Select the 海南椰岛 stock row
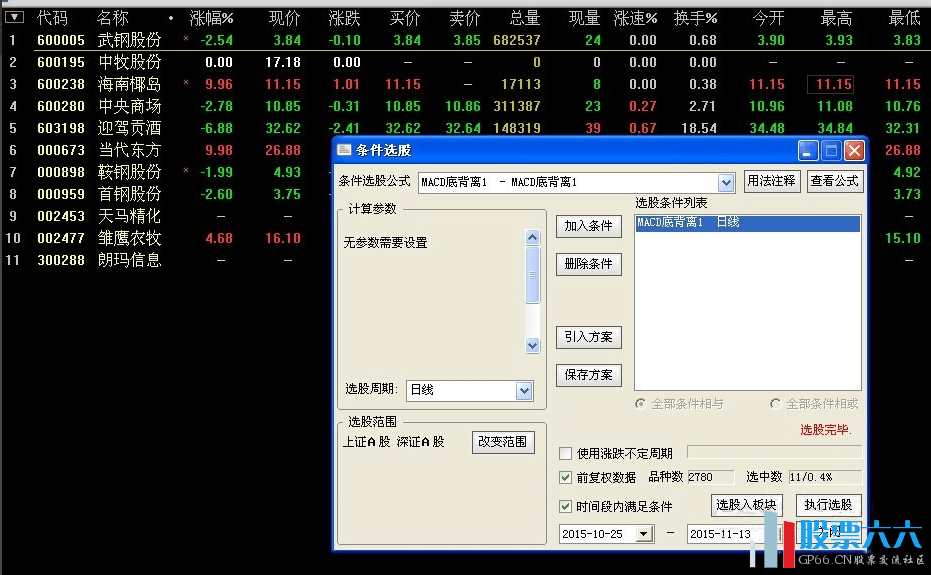931x575 pixels. (x=128, y=84)
